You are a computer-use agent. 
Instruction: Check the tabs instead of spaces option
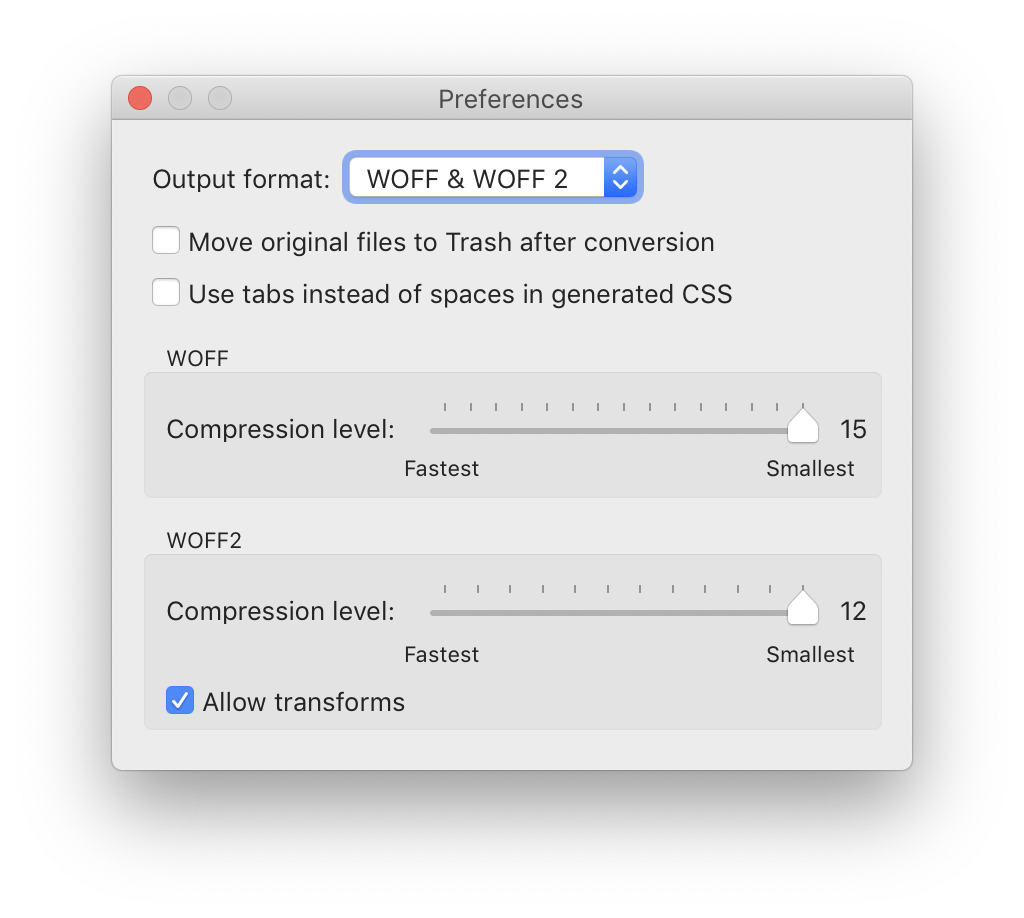166,292
